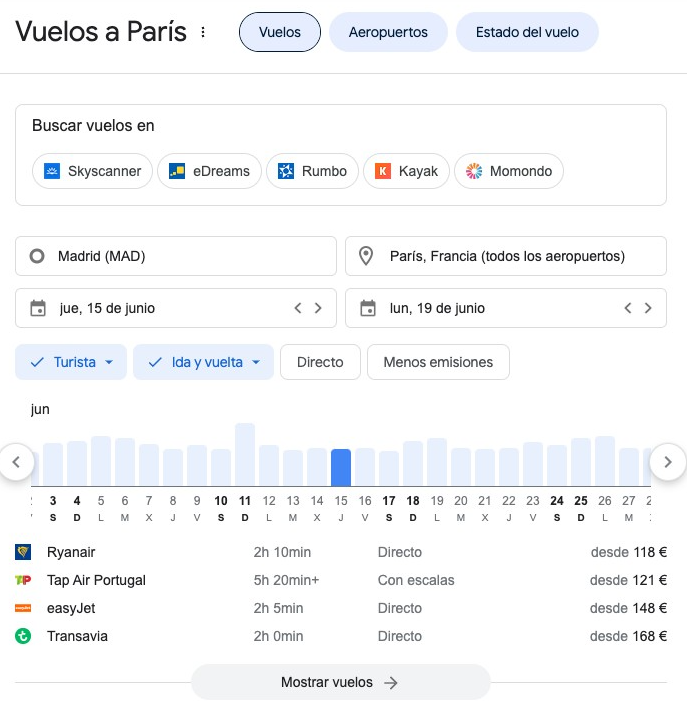Open the three-dot options menu beside Vuelos a París

click(203, 32)
